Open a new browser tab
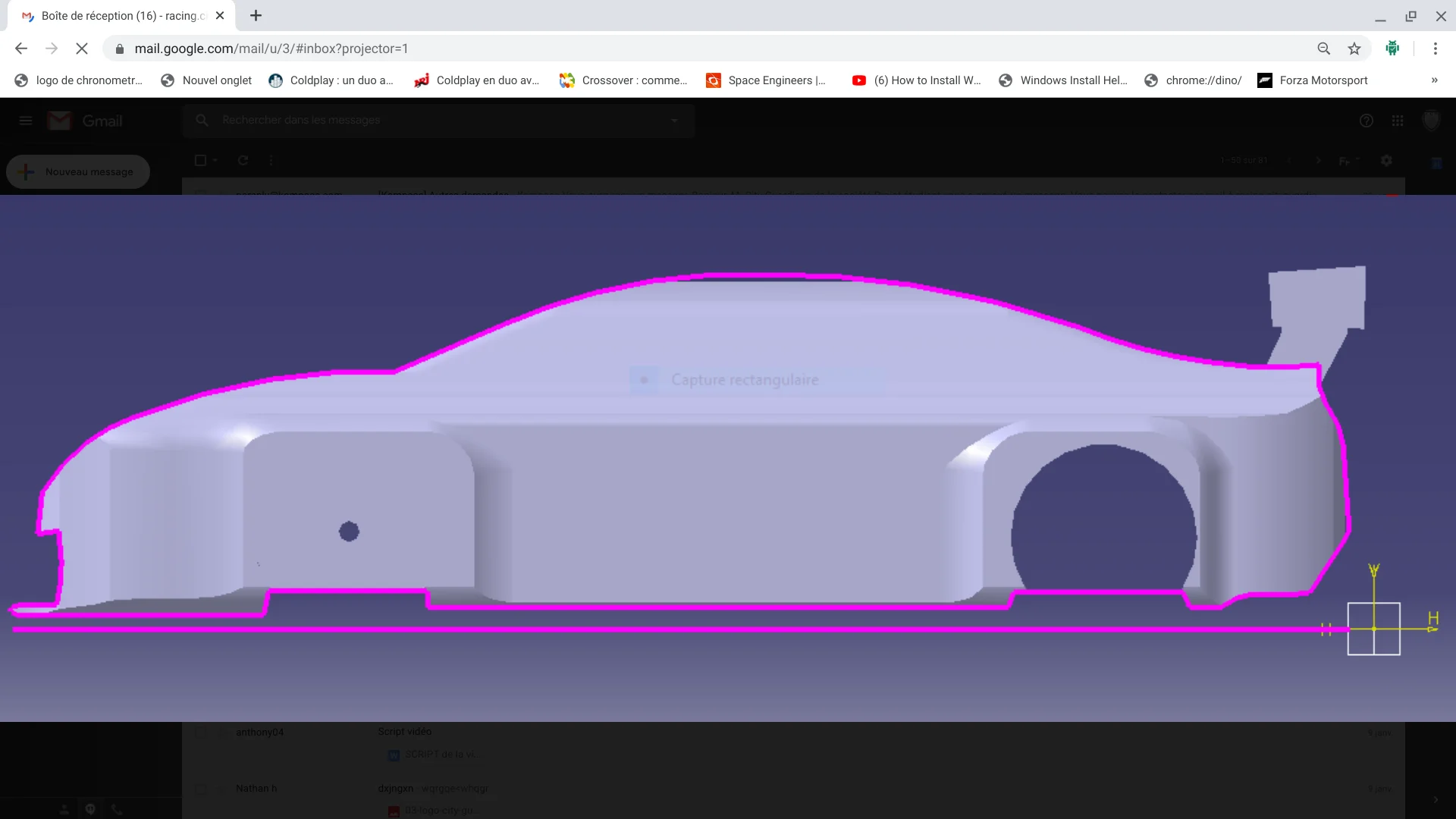The width and height of the screenshot is (1456, 819). pos(256,15)
